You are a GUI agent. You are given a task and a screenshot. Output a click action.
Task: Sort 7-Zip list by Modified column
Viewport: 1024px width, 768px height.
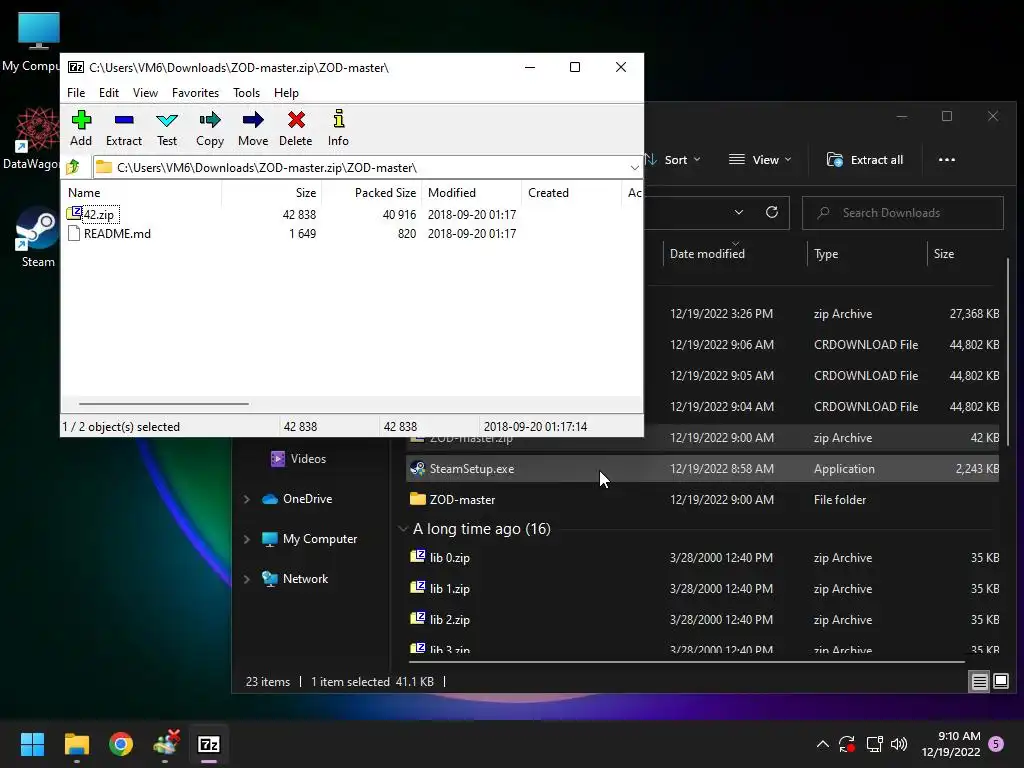(472, 193)
